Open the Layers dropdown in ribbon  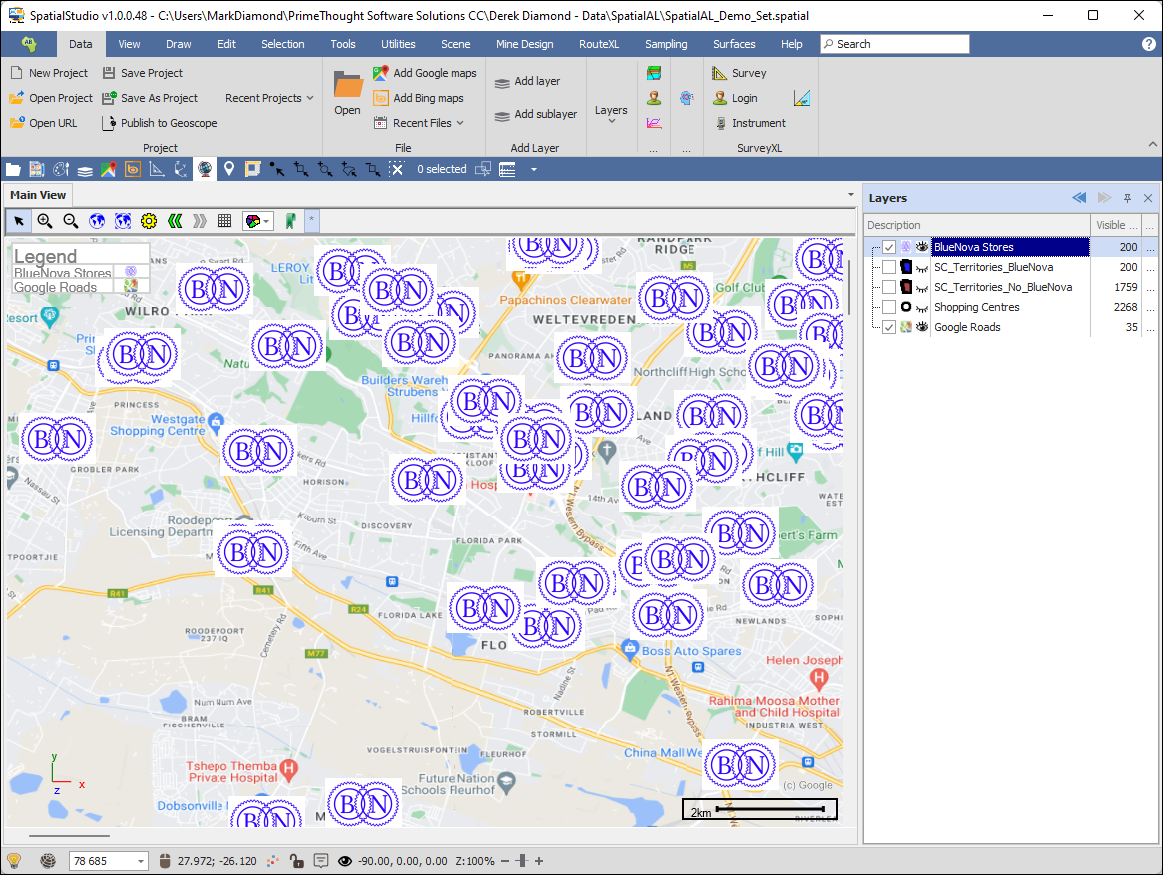coord(611,111)
